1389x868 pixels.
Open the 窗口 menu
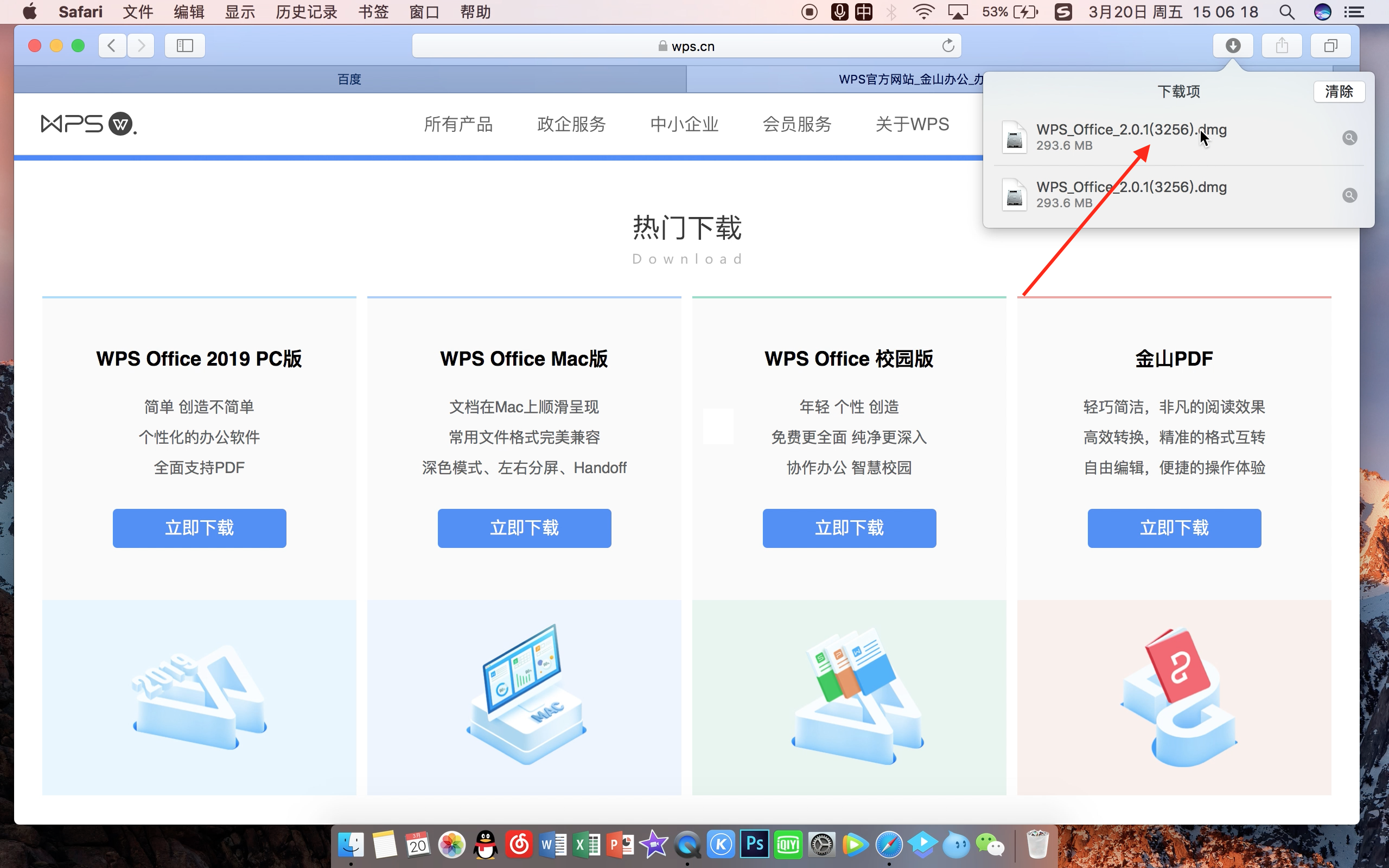coord(425,12)
